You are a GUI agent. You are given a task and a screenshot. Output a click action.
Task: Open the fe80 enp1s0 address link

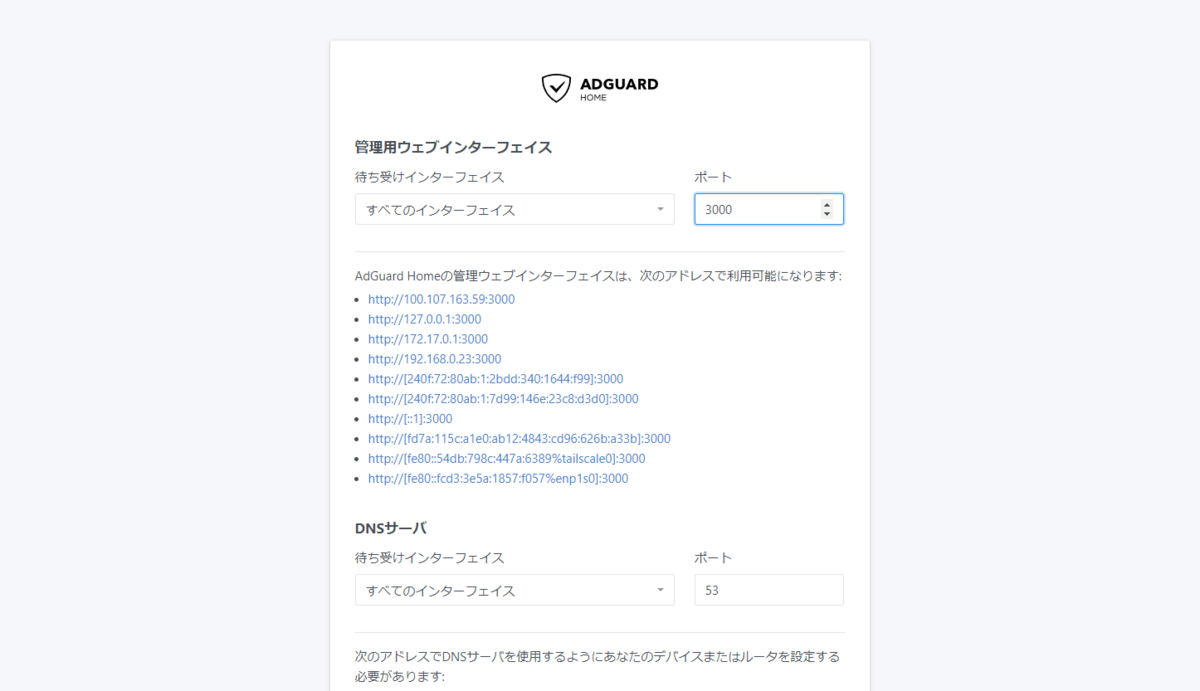point(498,479)
